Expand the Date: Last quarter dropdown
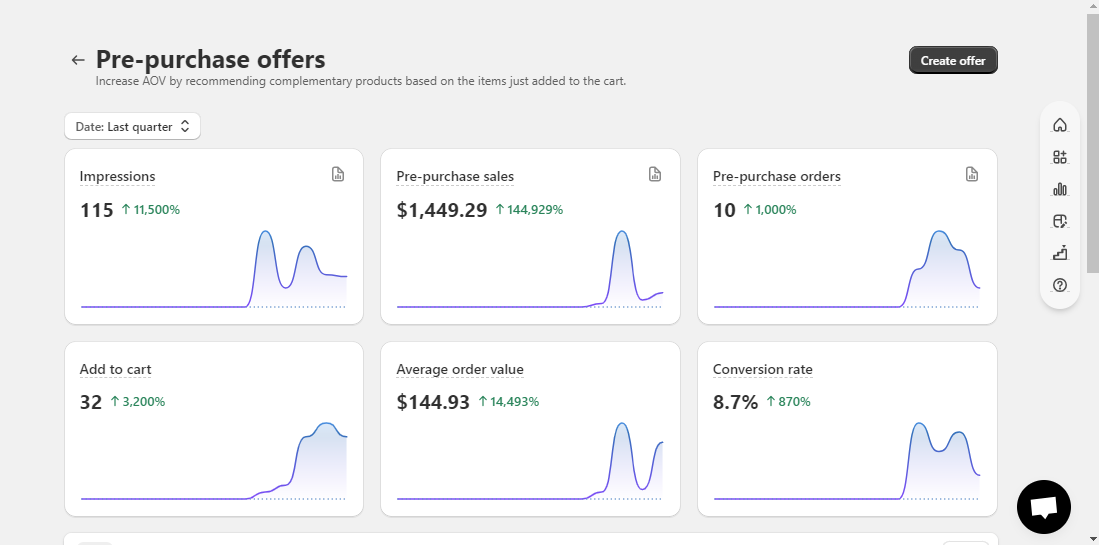 132,127
